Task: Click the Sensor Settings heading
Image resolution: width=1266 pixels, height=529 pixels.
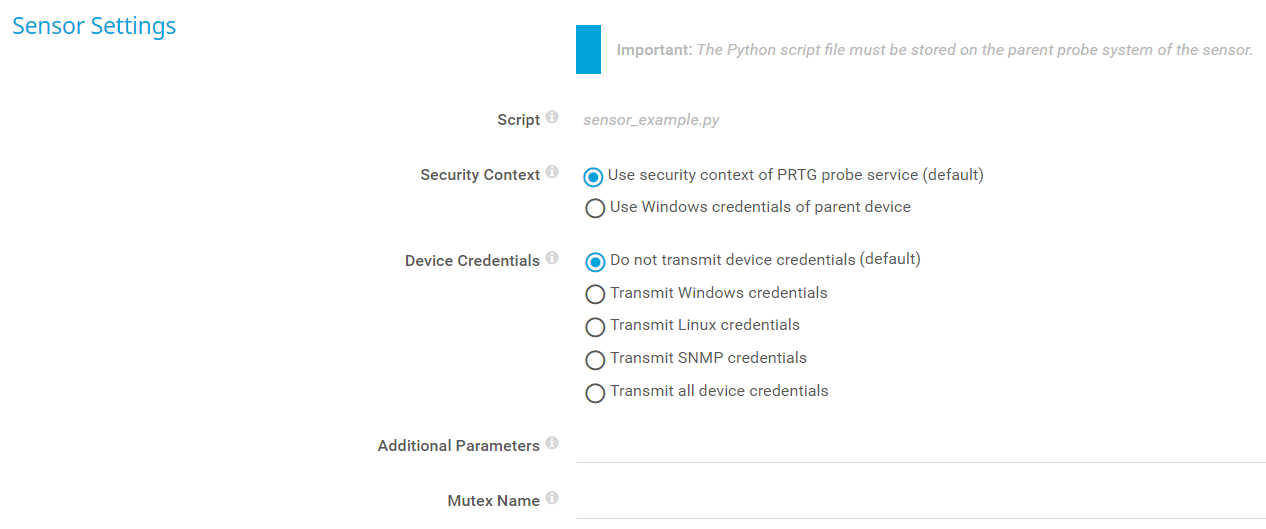Action: [x=94, y=26]
